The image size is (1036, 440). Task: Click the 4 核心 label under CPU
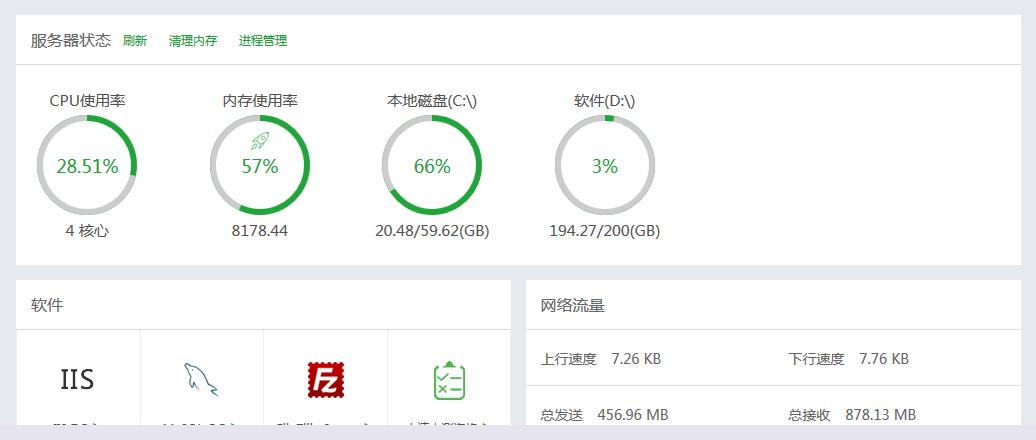[x=87, y=231]
